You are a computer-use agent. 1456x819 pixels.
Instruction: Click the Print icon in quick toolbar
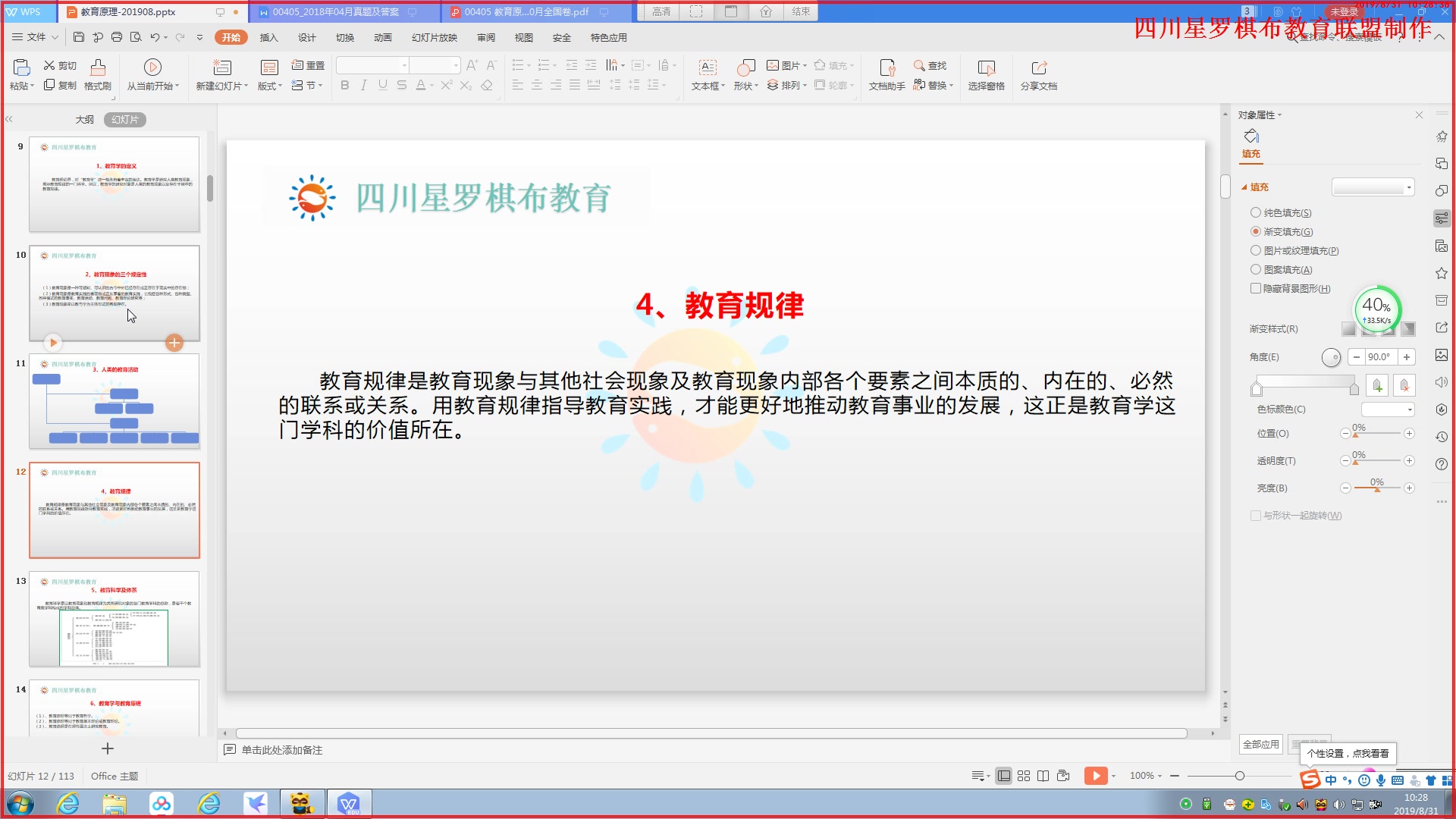click(117, 37)
